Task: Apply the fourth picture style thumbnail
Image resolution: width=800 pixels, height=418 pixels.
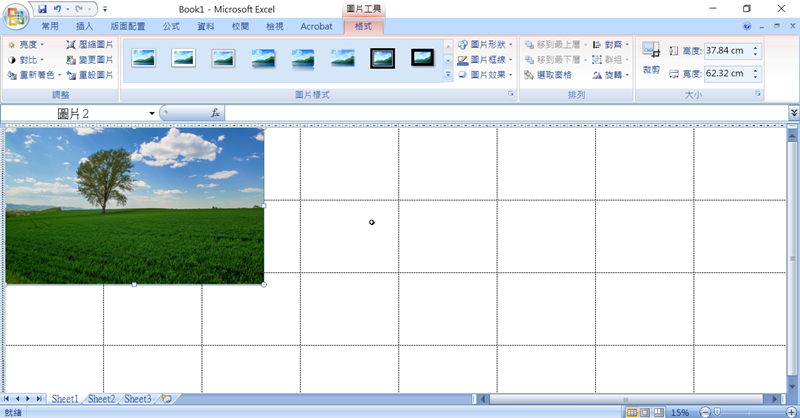Action: [263, 58]
